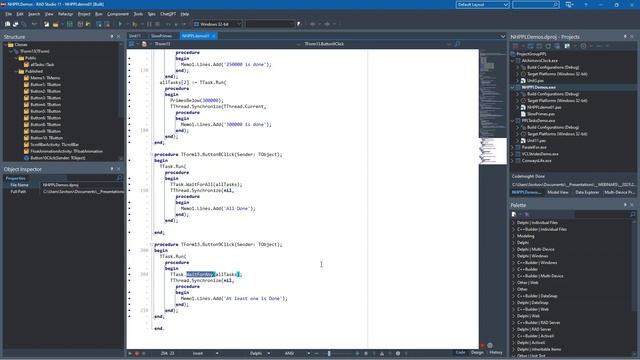The image size is (640, 360).
Task: Select allTasks: ITask in Structure tree
Action: point(42,64)
